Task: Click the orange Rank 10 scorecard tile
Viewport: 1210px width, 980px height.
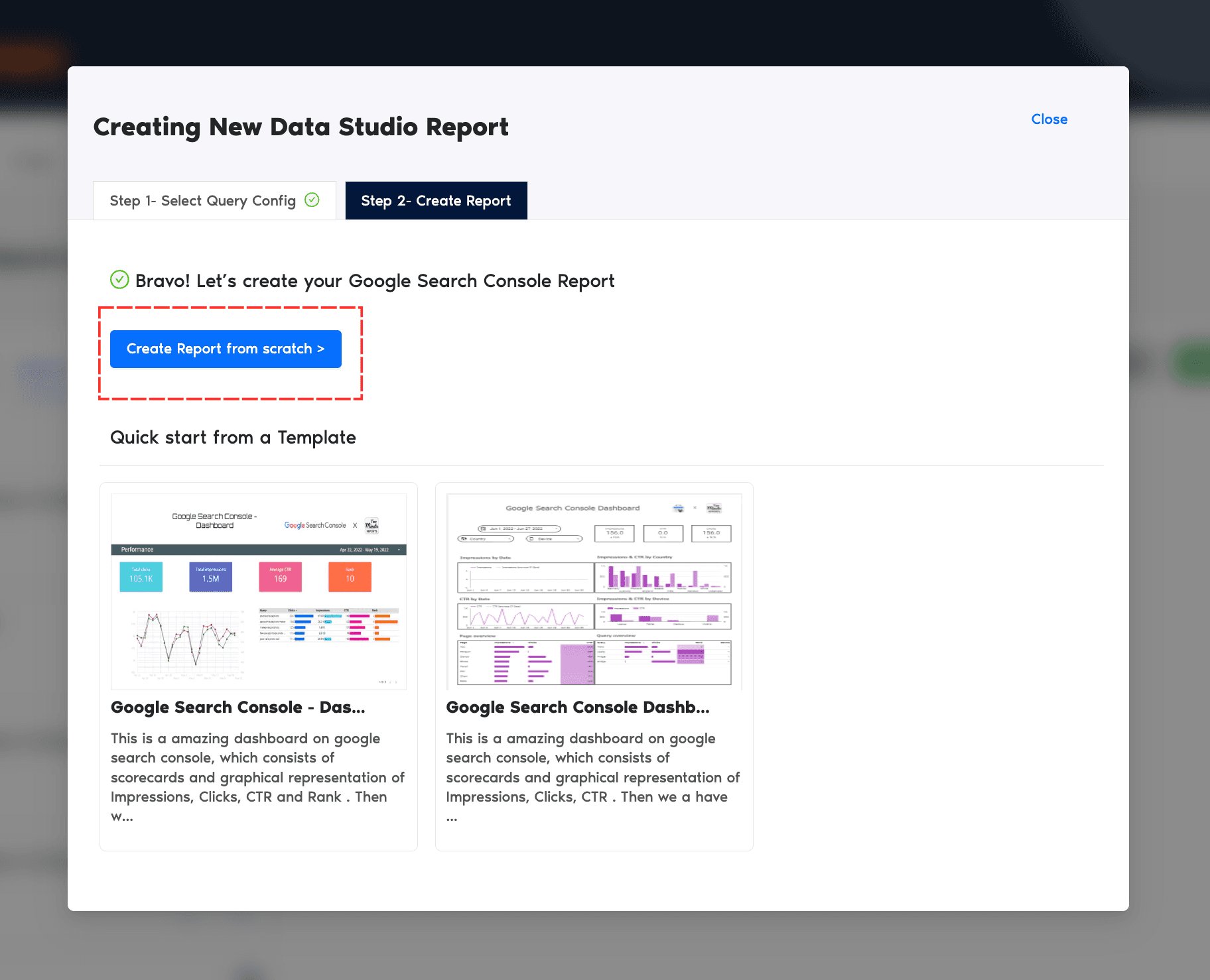Action: 350,576
